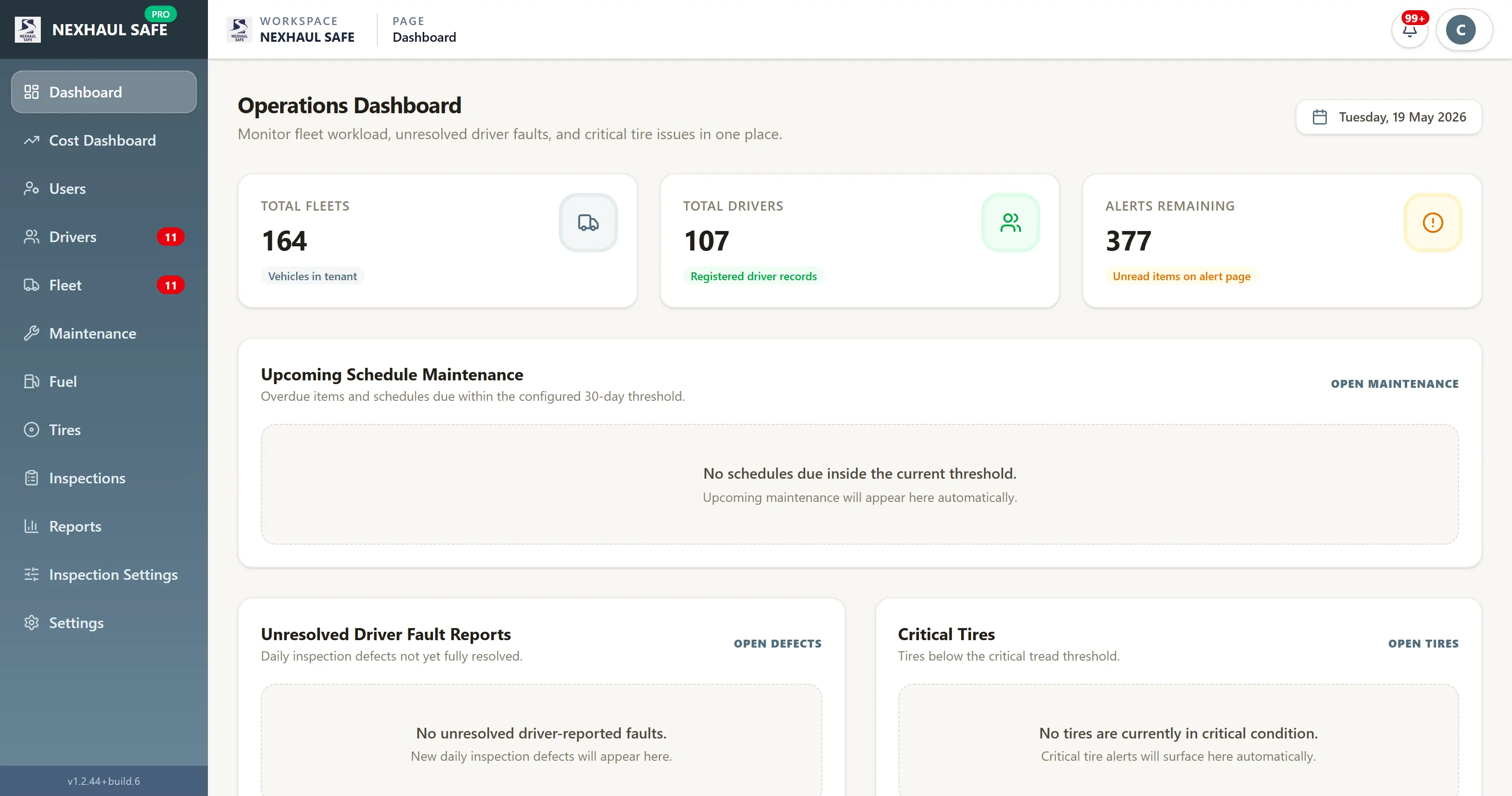Open the Fuel section
The height and width of the screenshot is (796, 1512).
(104, 381)
